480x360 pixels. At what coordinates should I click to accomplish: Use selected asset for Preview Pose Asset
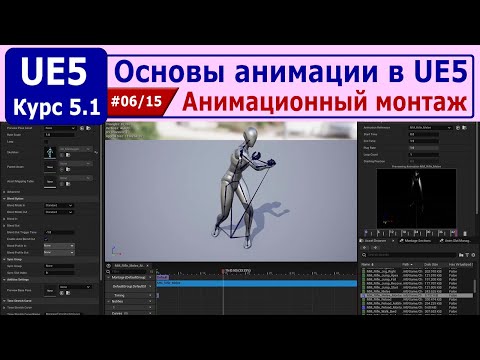(x=82, y=128)
